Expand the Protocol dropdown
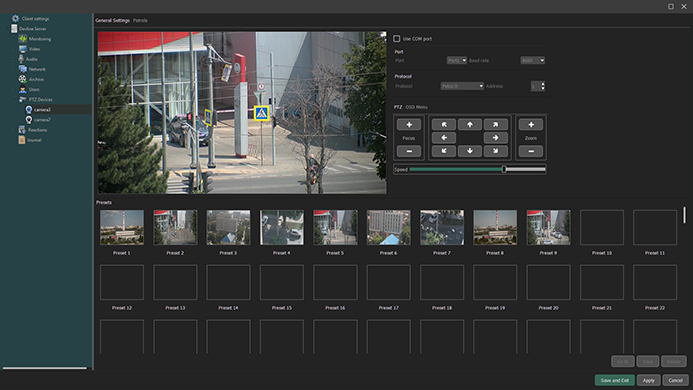693x390 pixels. [462, 86]
